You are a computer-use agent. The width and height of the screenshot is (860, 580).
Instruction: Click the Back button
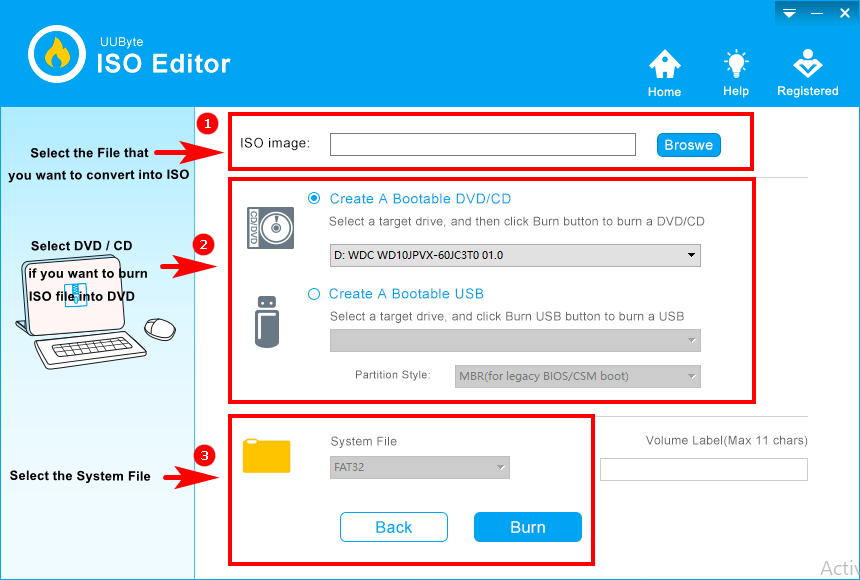click(394, 527)
